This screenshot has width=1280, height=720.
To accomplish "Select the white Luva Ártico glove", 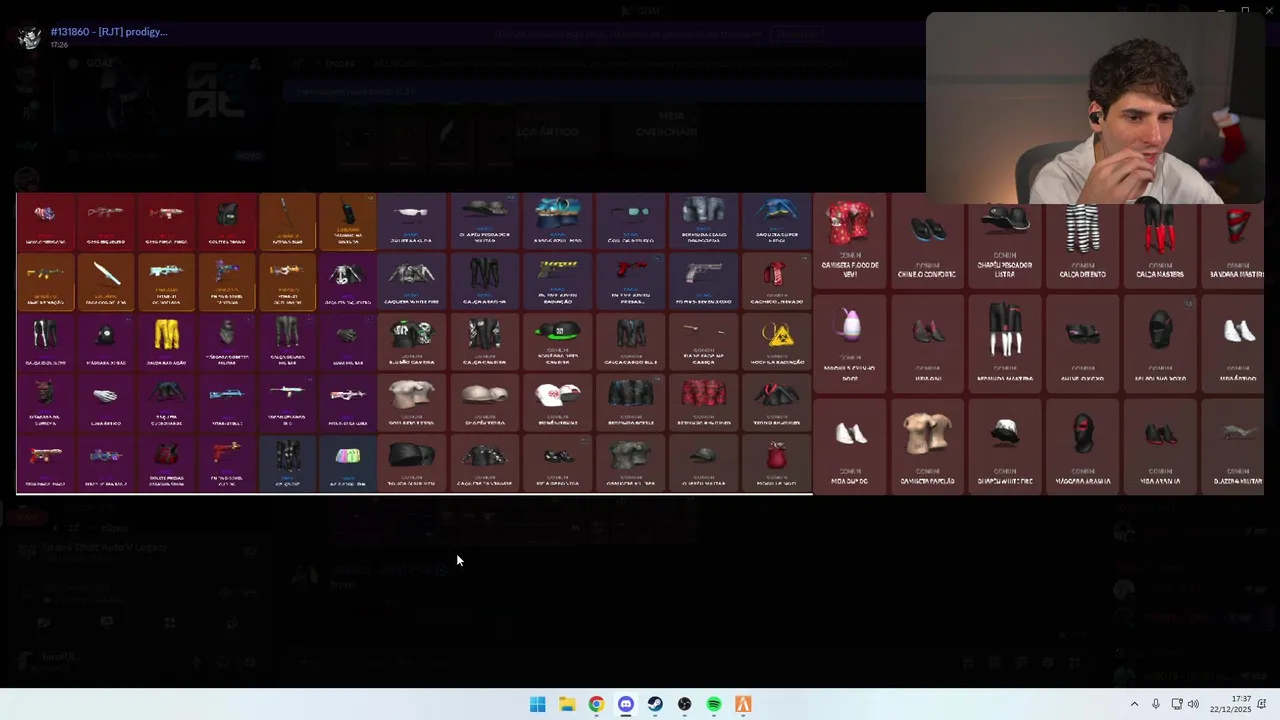I will 105,402.
